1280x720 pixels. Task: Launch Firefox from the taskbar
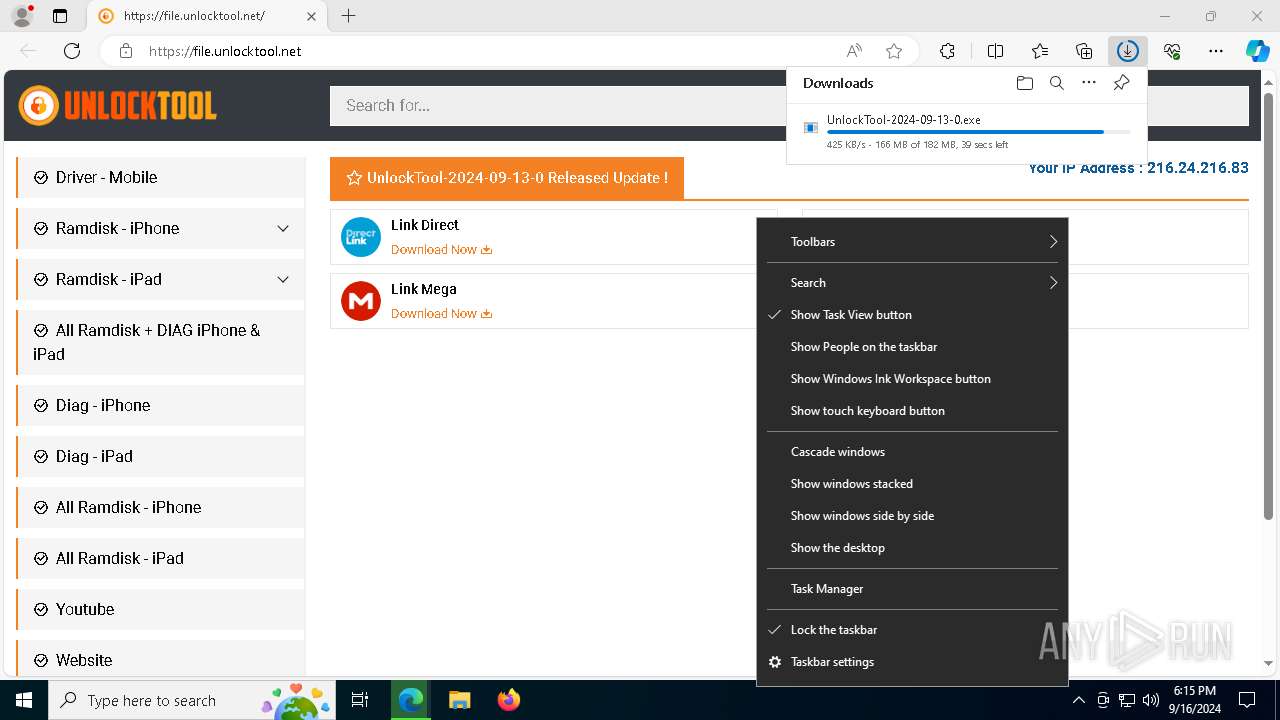click(x=508, y=700)
